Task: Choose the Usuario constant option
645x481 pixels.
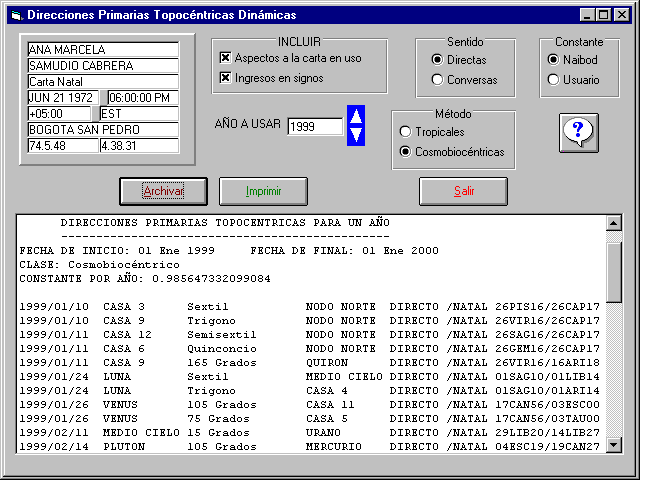Action: [x=553, y=80]
